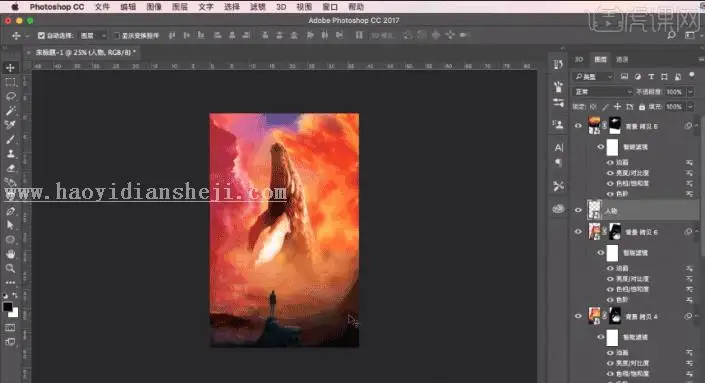Open the Move tool preset picker arrow
Image resolution: width=705 pixels, height=383 pixels.
tap(27, 36)
